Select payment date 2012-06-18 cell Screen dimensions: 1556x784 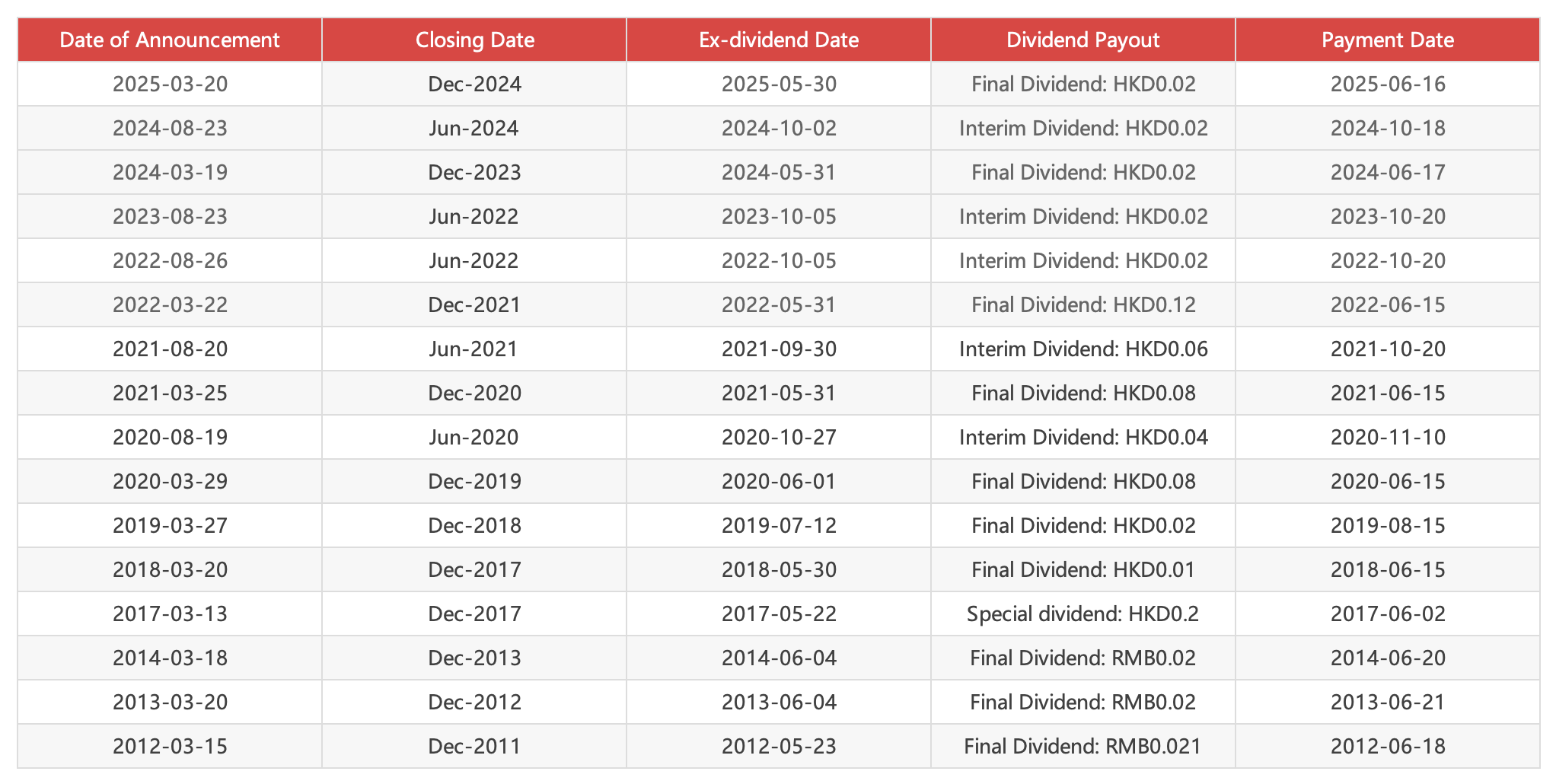point(1387,746)
